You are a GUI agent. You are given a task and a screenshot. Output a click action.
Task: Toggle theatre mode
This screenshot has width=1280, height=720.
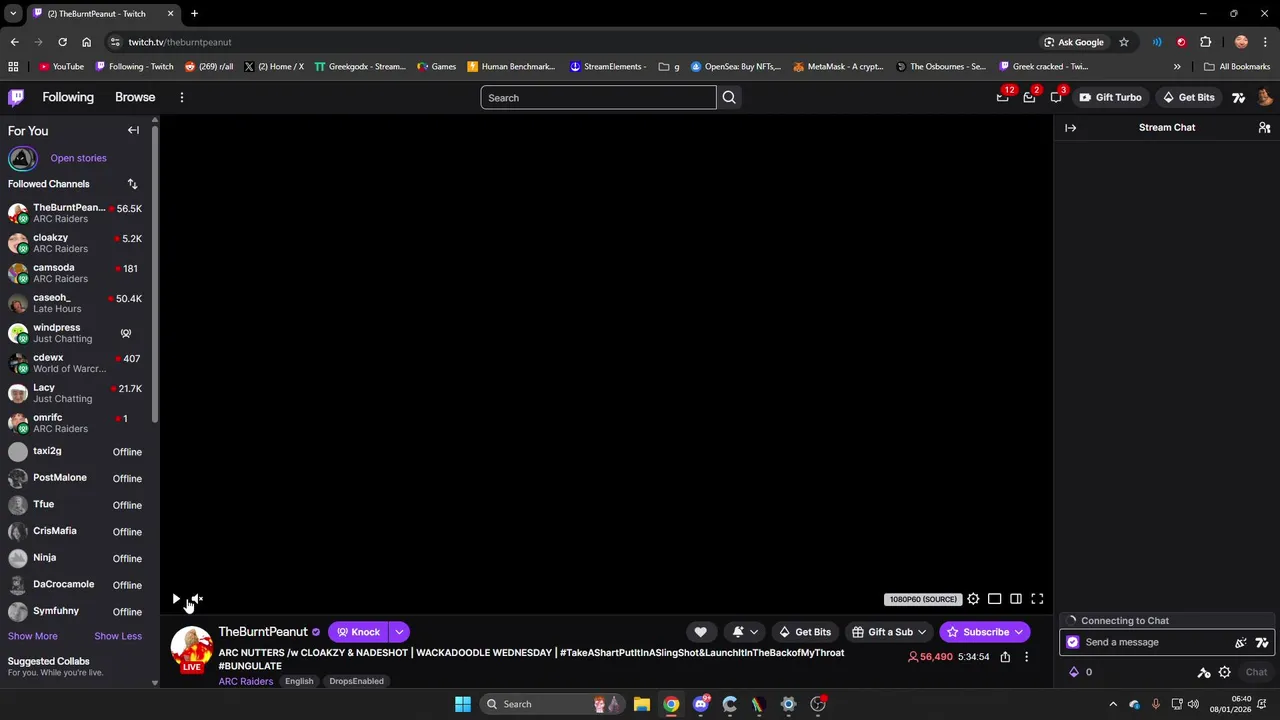click(x=1015, y=599)
